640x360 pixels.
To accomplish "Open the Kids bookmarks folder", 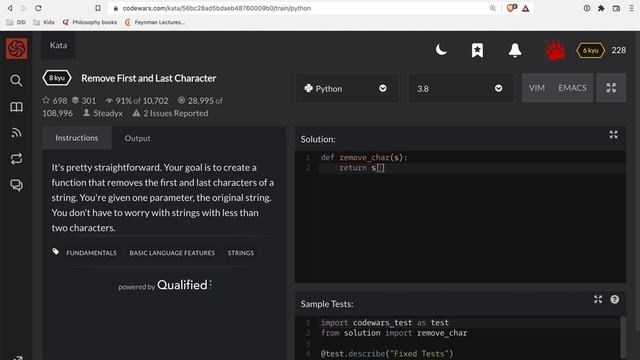I will (x=44, y=22).
